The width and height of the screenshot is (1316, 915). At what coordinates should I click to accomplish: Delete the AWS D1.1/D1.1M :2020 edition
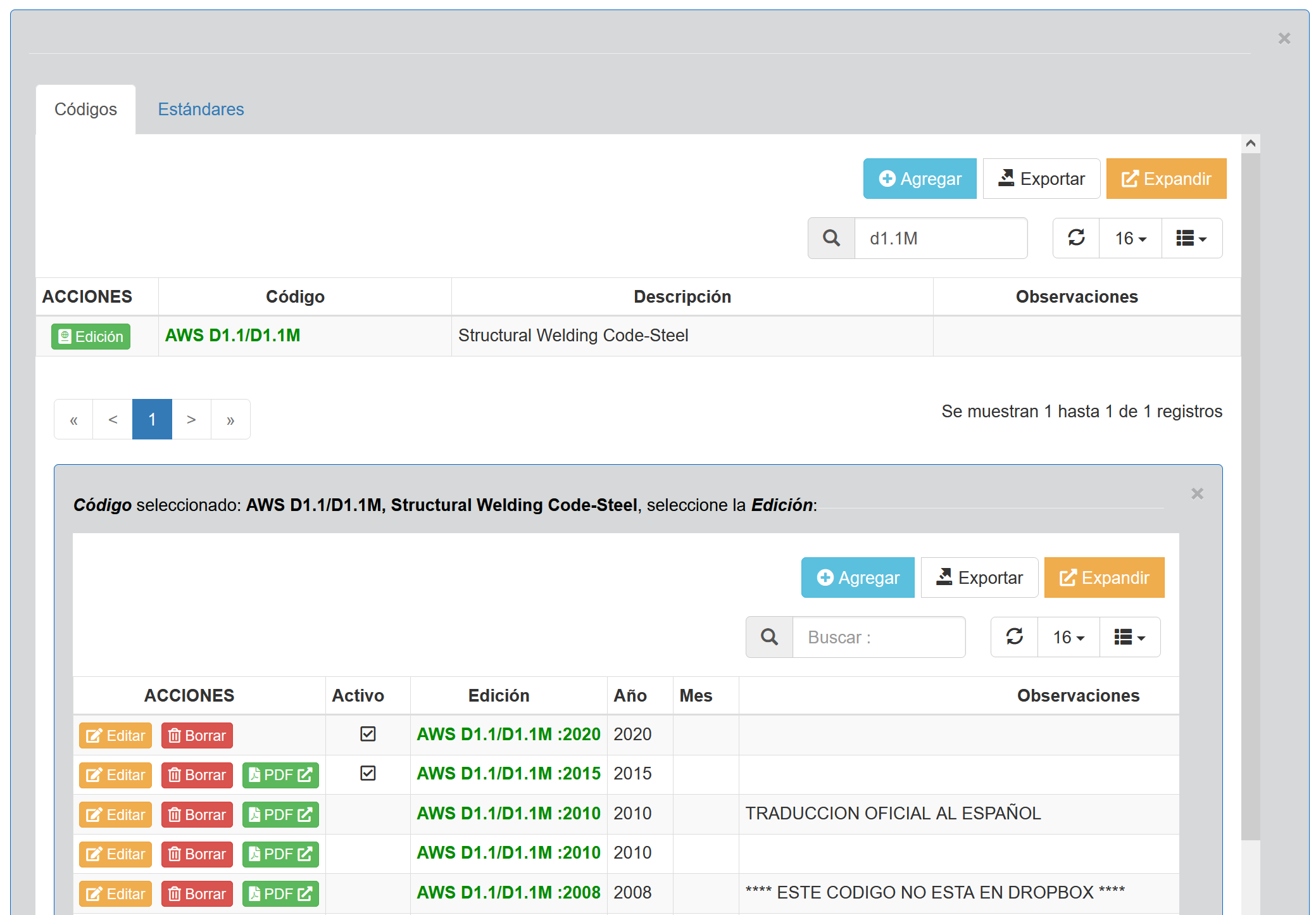[197, 735]
